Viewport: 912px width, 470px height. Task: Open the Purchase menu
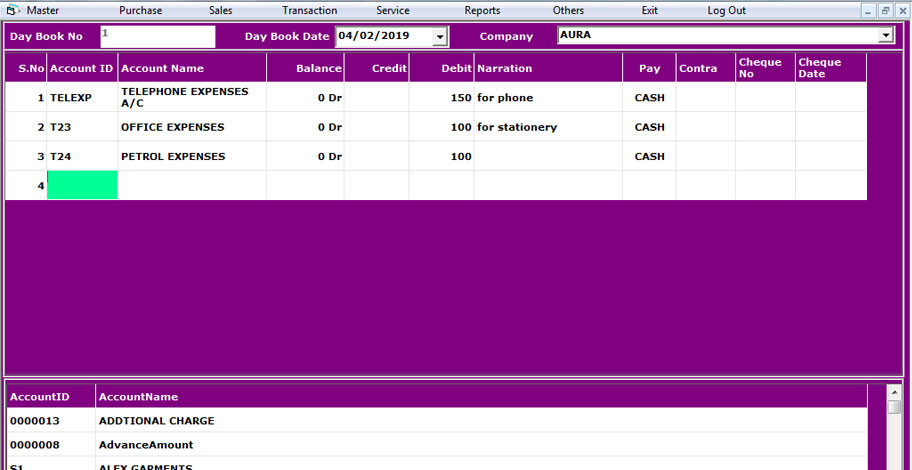click(141, 10)
